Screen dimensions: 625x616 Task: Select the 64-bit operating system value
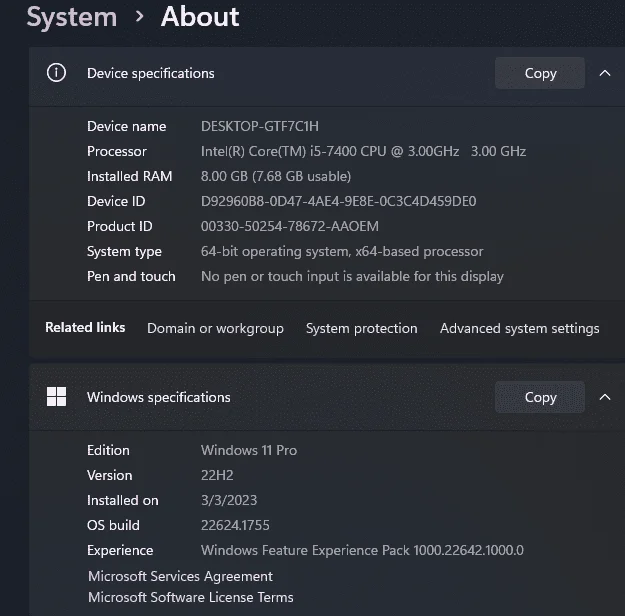pos(342,252)
